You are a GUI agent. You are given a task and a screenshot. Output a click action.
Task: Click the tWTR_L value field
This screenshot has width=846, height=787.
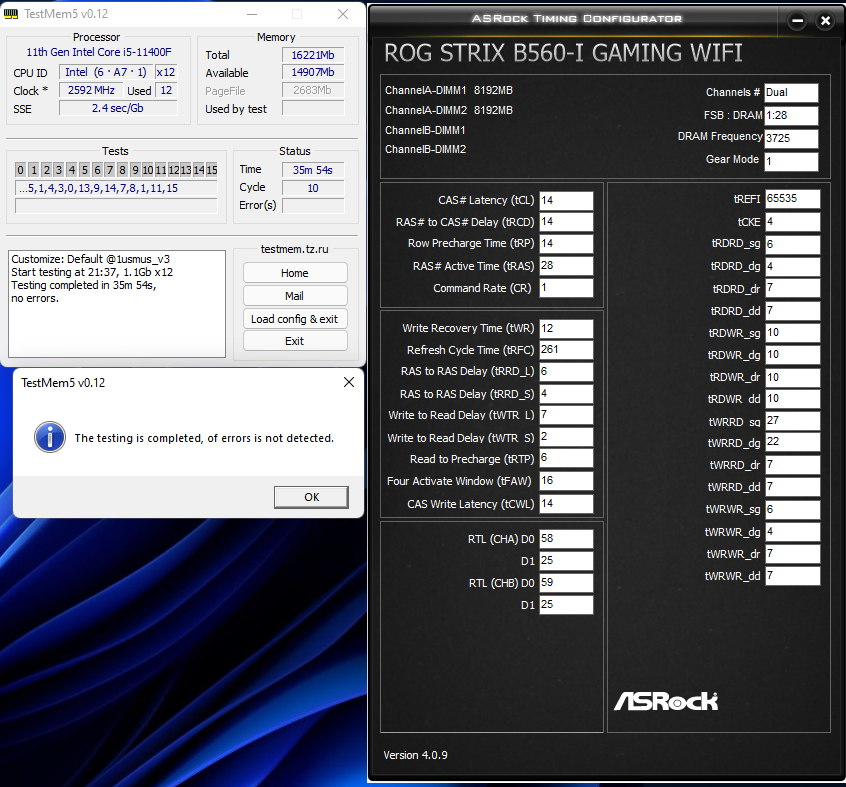pos(566,415)
